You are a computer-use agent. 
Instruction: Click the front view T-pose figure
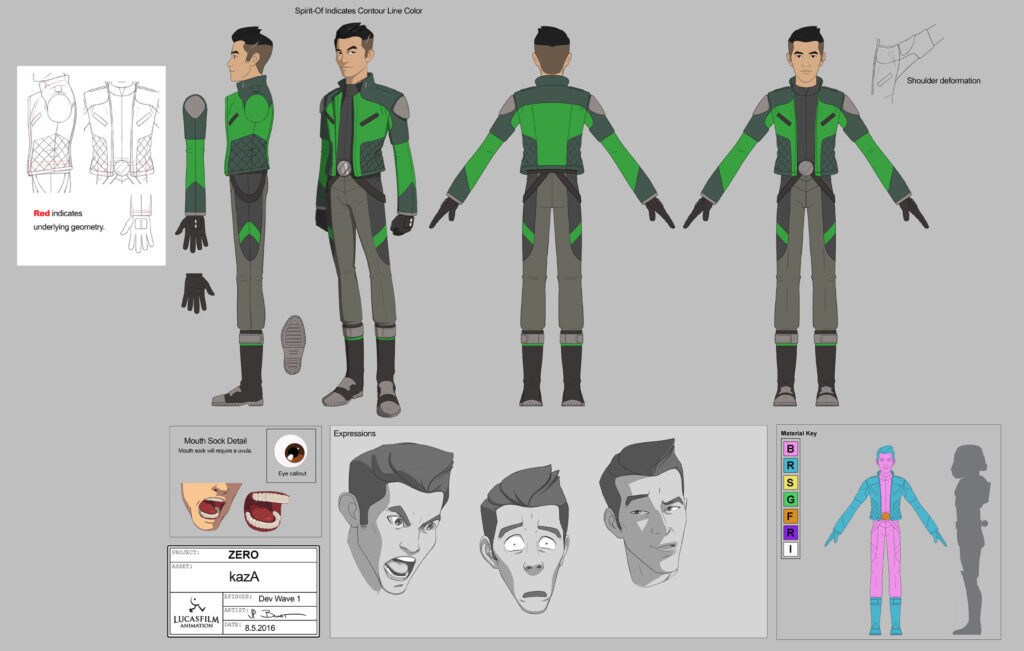pos(806,216)
